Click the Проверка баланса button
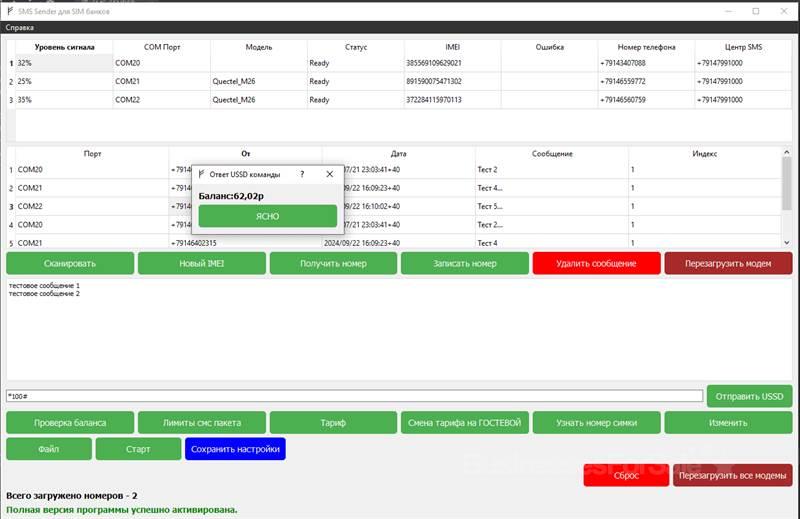 pyautogui.click(x=70, y=422)
